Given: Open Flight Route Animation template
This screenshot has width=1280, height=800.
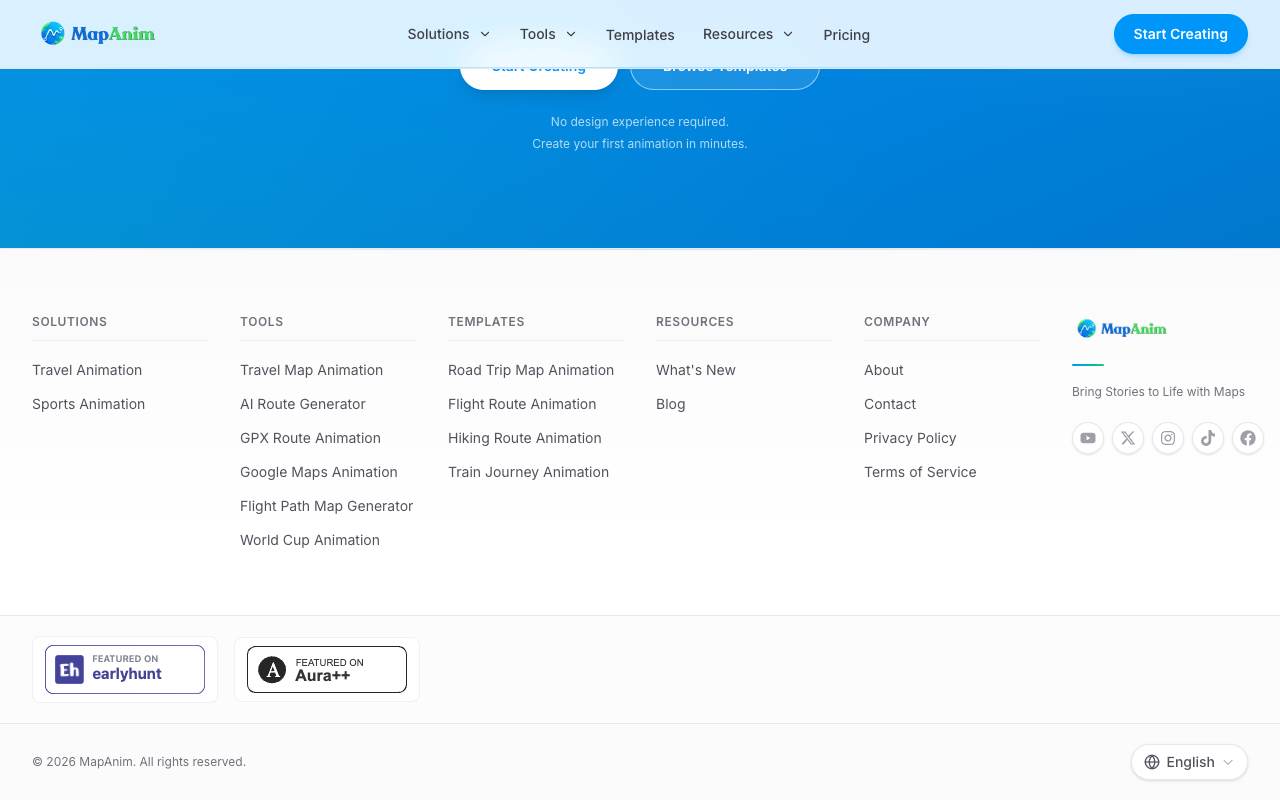Looking at the screenshot, I should tap(522, 404).
